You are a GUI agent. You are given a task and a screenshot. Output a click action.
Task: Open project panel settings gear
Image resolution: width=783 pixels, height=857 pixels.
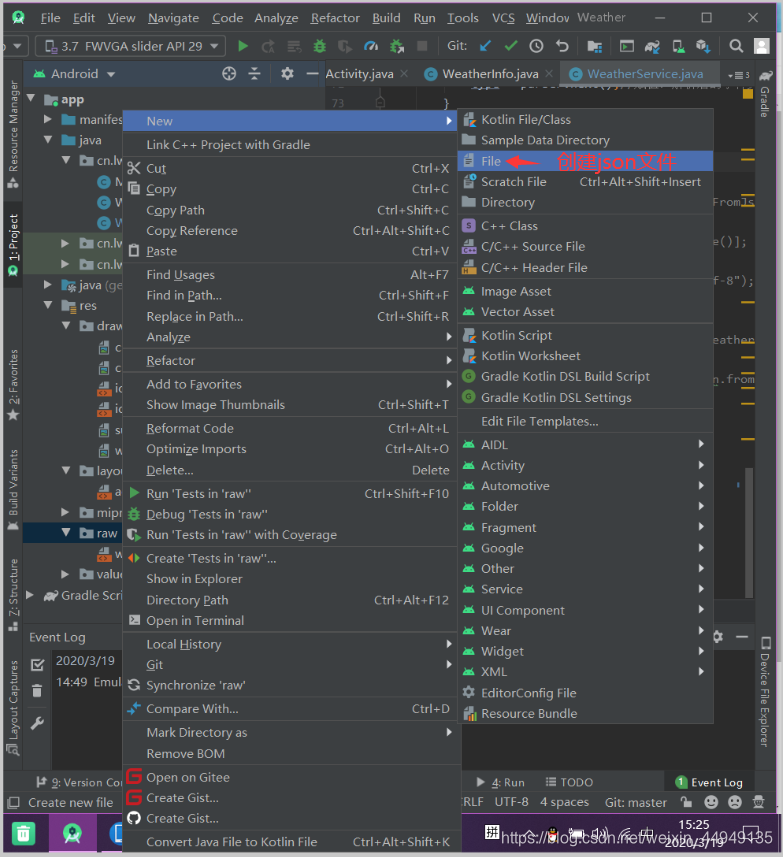coord(287,73)
